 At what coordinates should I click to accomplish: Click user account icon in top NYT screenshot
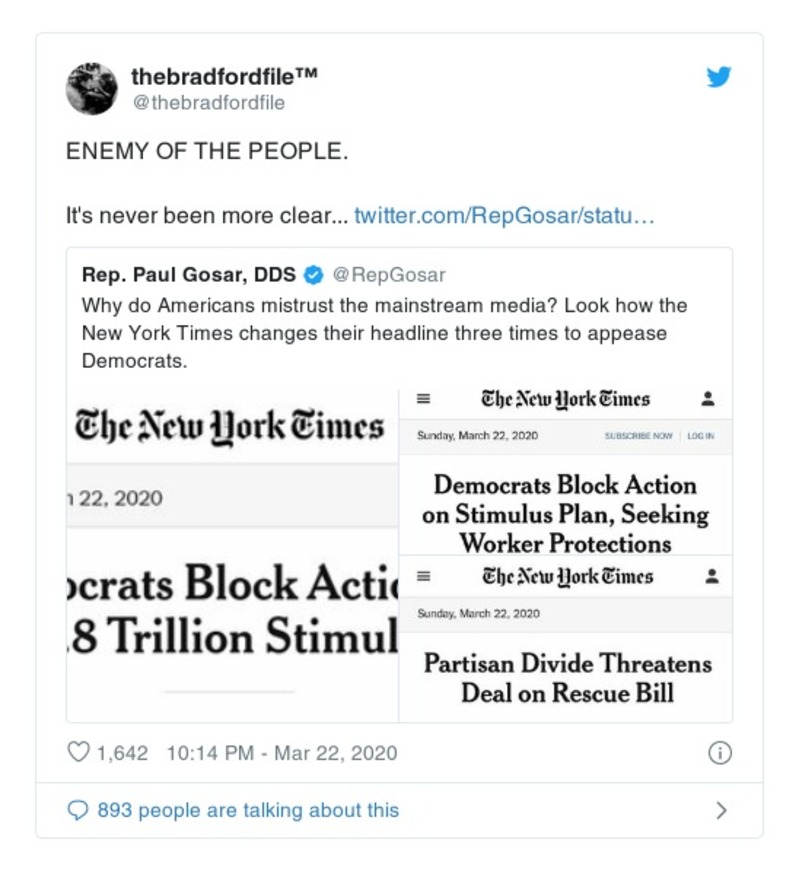(708, 399)
